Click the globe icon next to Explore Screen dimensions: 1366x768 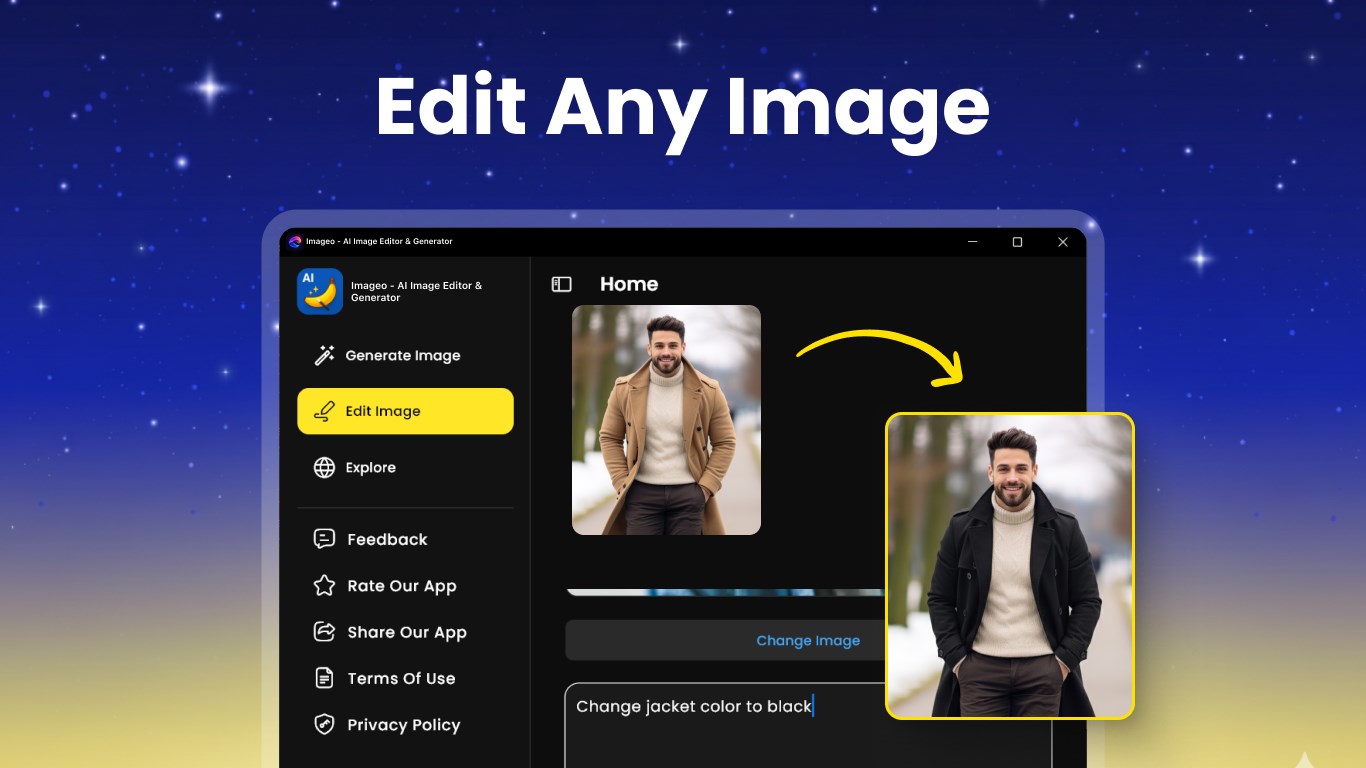tap(324, 467)
